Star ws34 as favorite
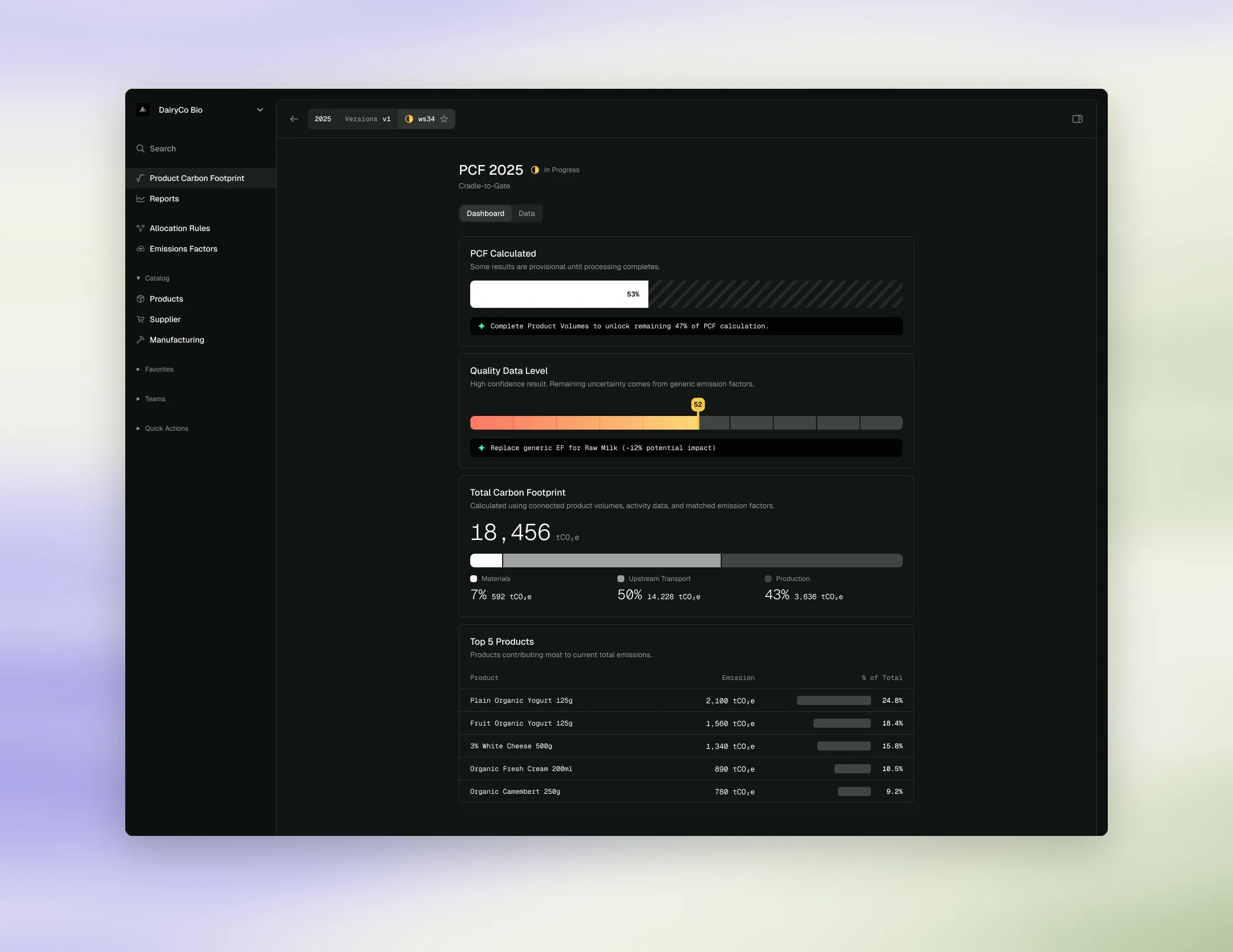 pyautogui.click(x=444, y=119)
